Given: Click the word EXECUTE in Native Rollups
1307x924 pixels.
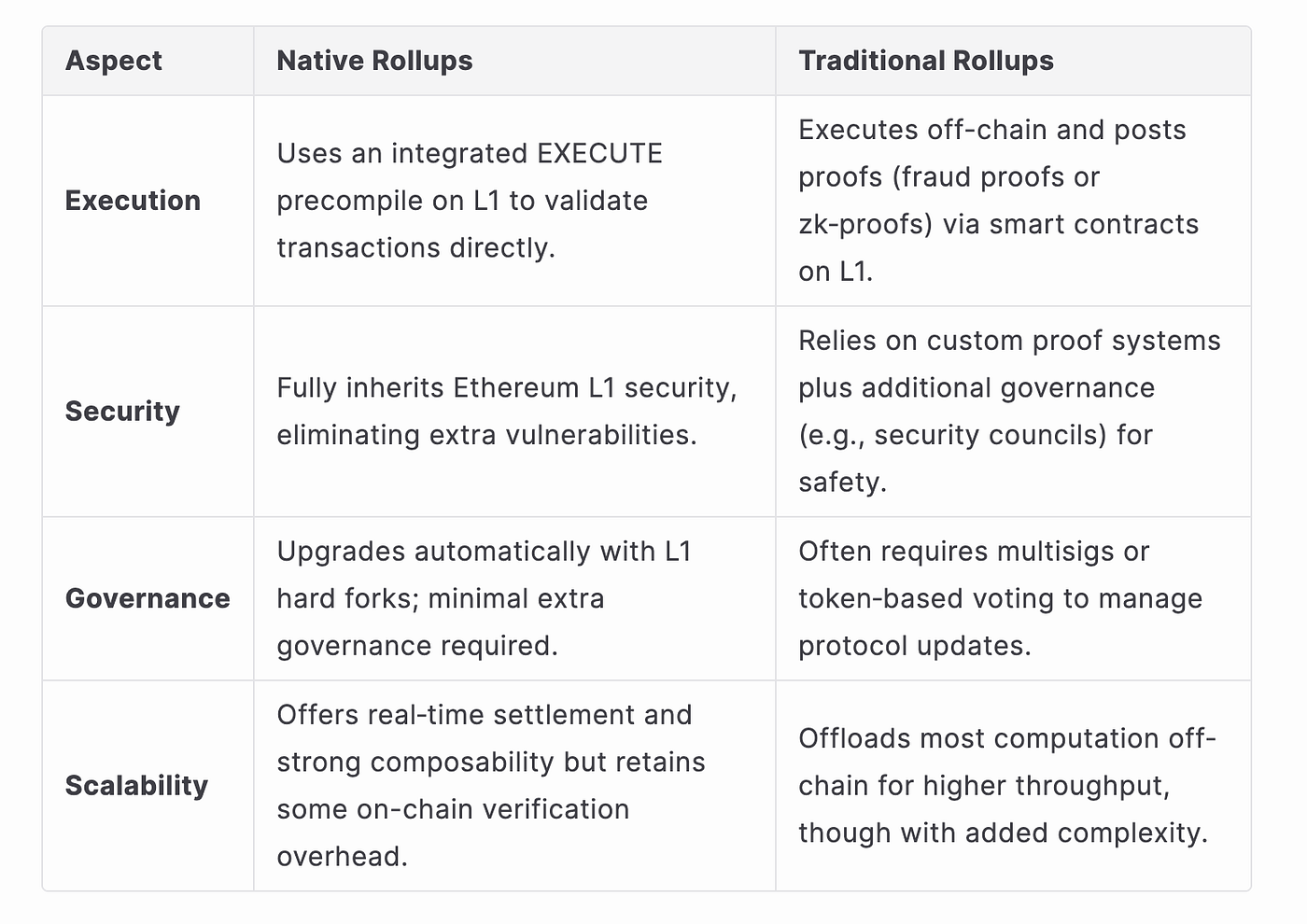Looking at the screenshot, I should click(x=600, y=153).
